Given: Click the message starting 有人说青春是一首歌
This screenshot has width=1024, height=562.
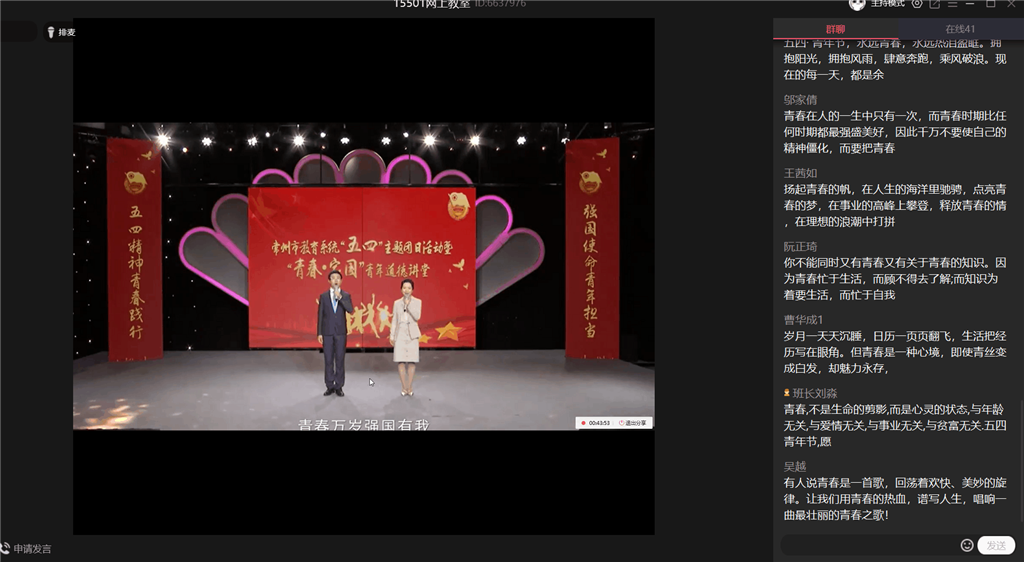Looking at the screenshot, I should click(x=895, y=499).
